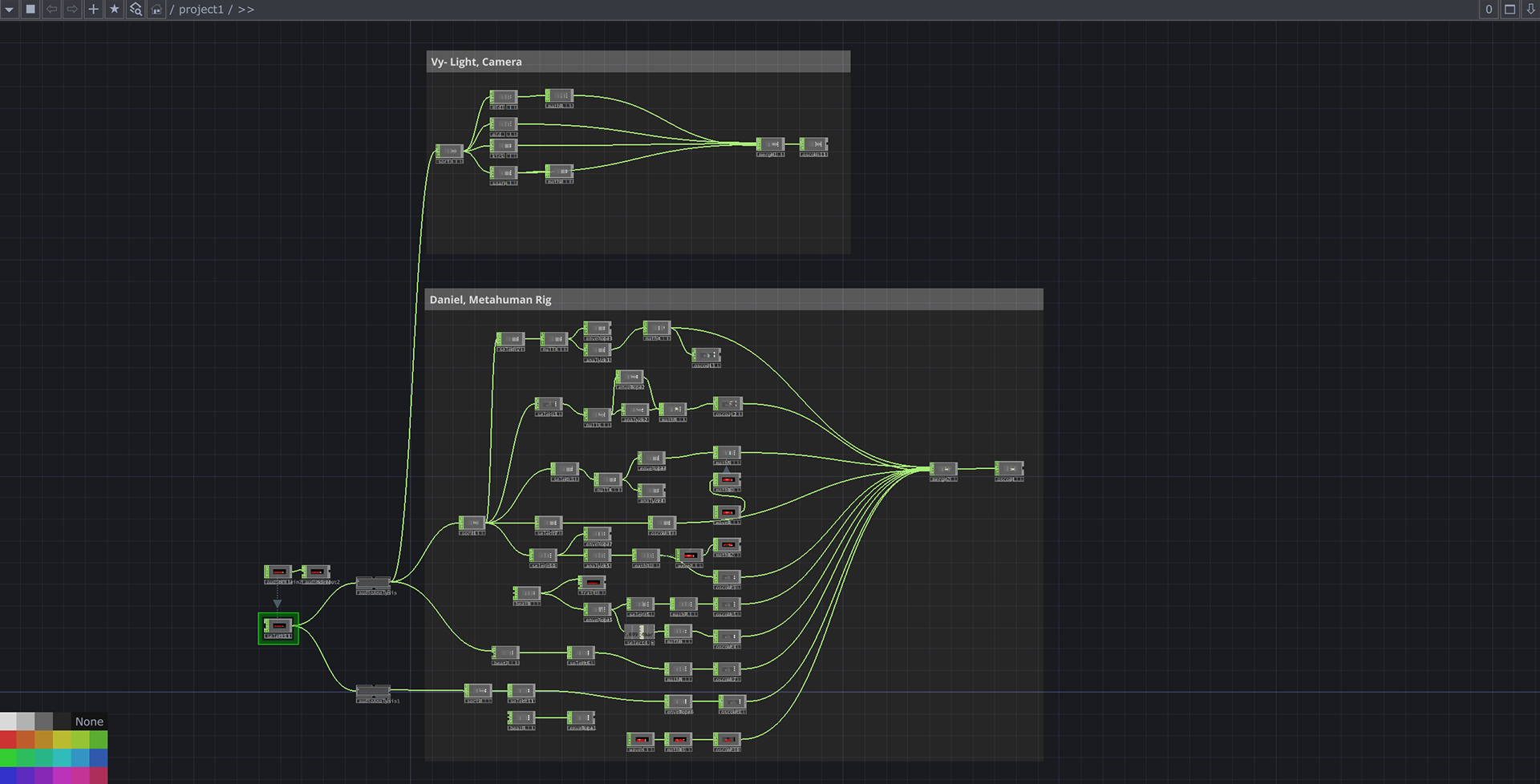Pick the yellow color swatch
Screen dimensions: 1540x784
click(x=63, y=739)
